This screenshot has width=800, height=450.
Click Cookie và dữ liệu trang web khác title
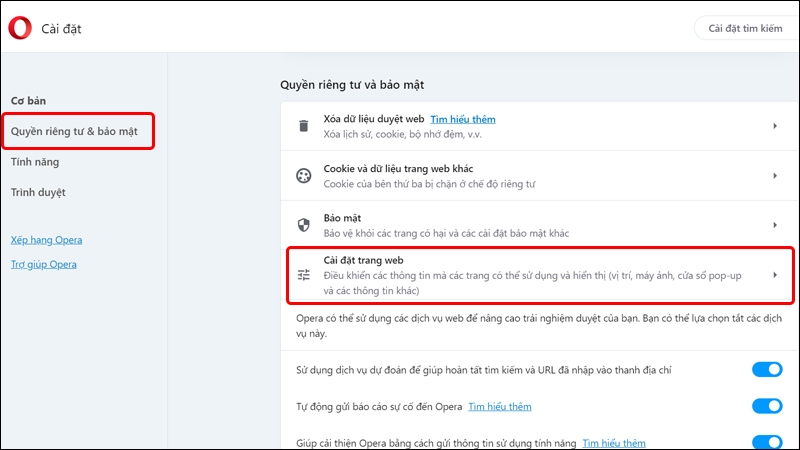tap(398, 169)
